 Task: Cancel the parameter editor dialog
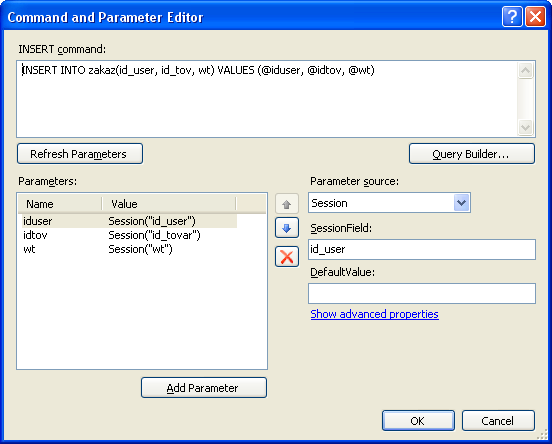coord(498,420)
